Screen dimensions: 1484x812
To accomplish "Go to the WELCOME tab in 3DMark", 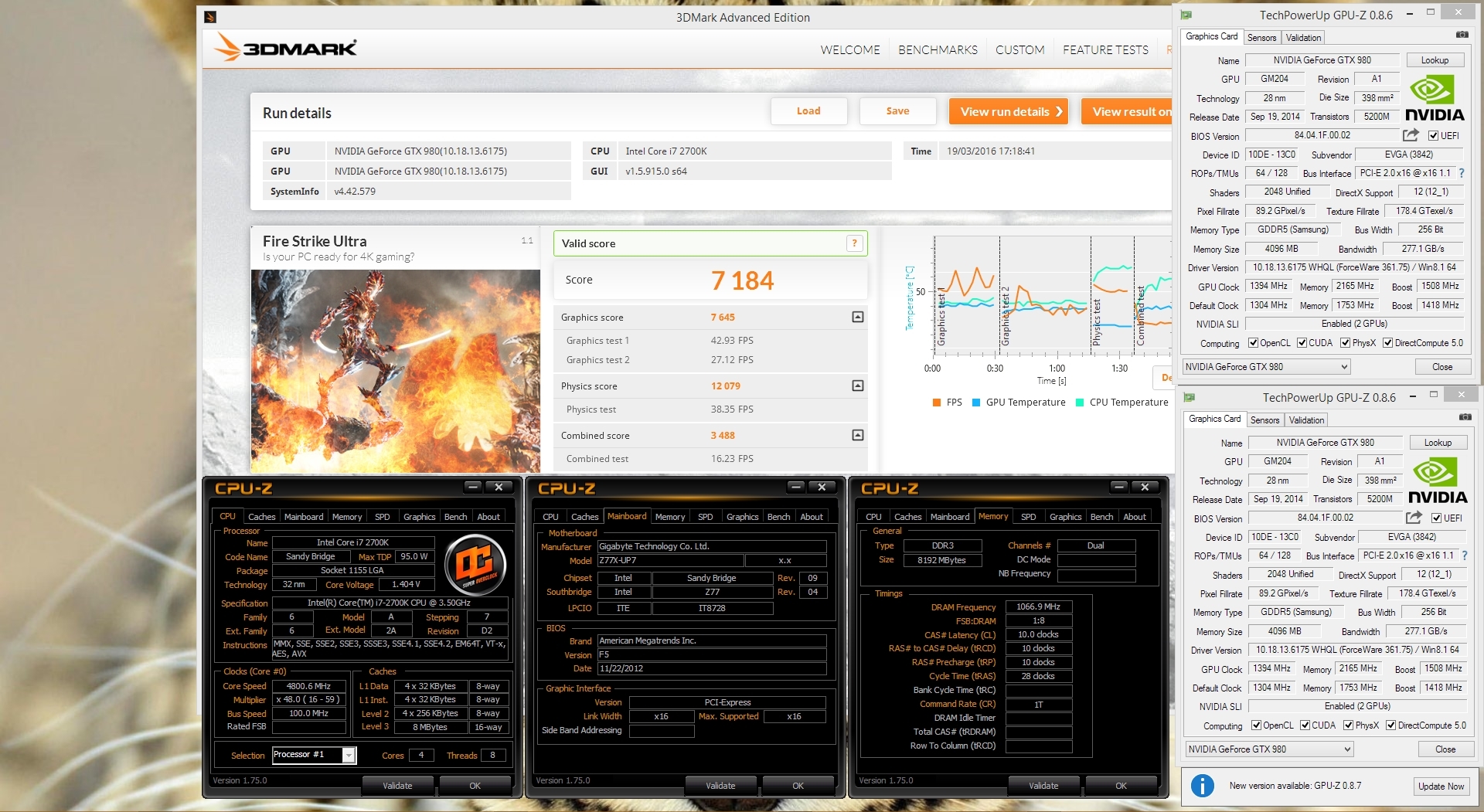I will [850, 50].
